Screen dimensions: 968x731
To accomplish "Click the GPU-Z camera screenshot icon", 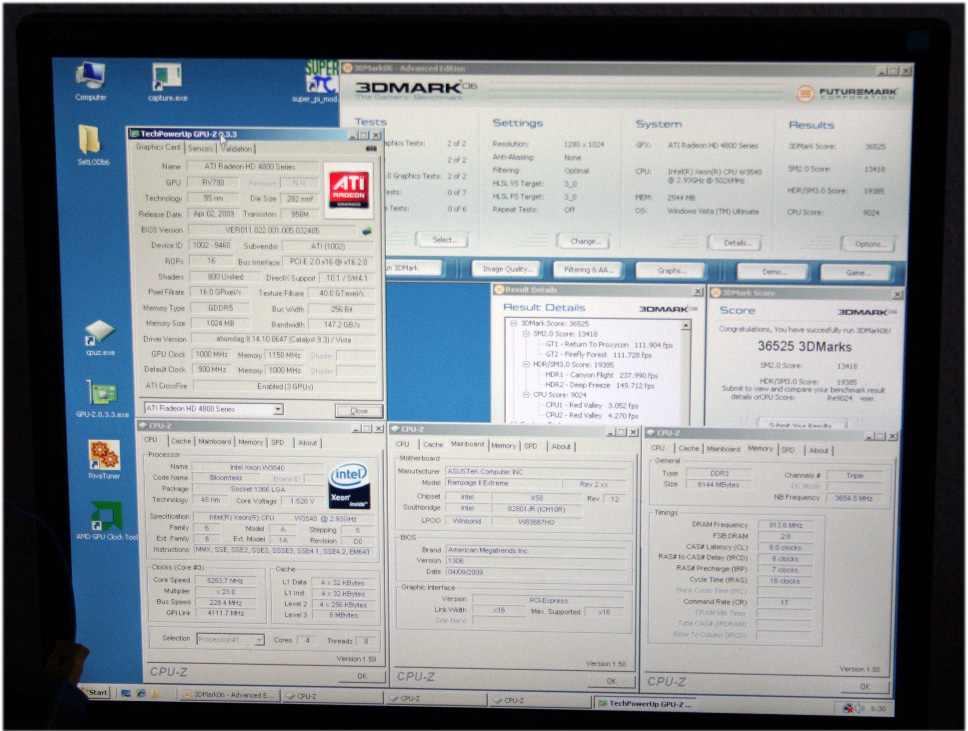I will click(371, 149).
